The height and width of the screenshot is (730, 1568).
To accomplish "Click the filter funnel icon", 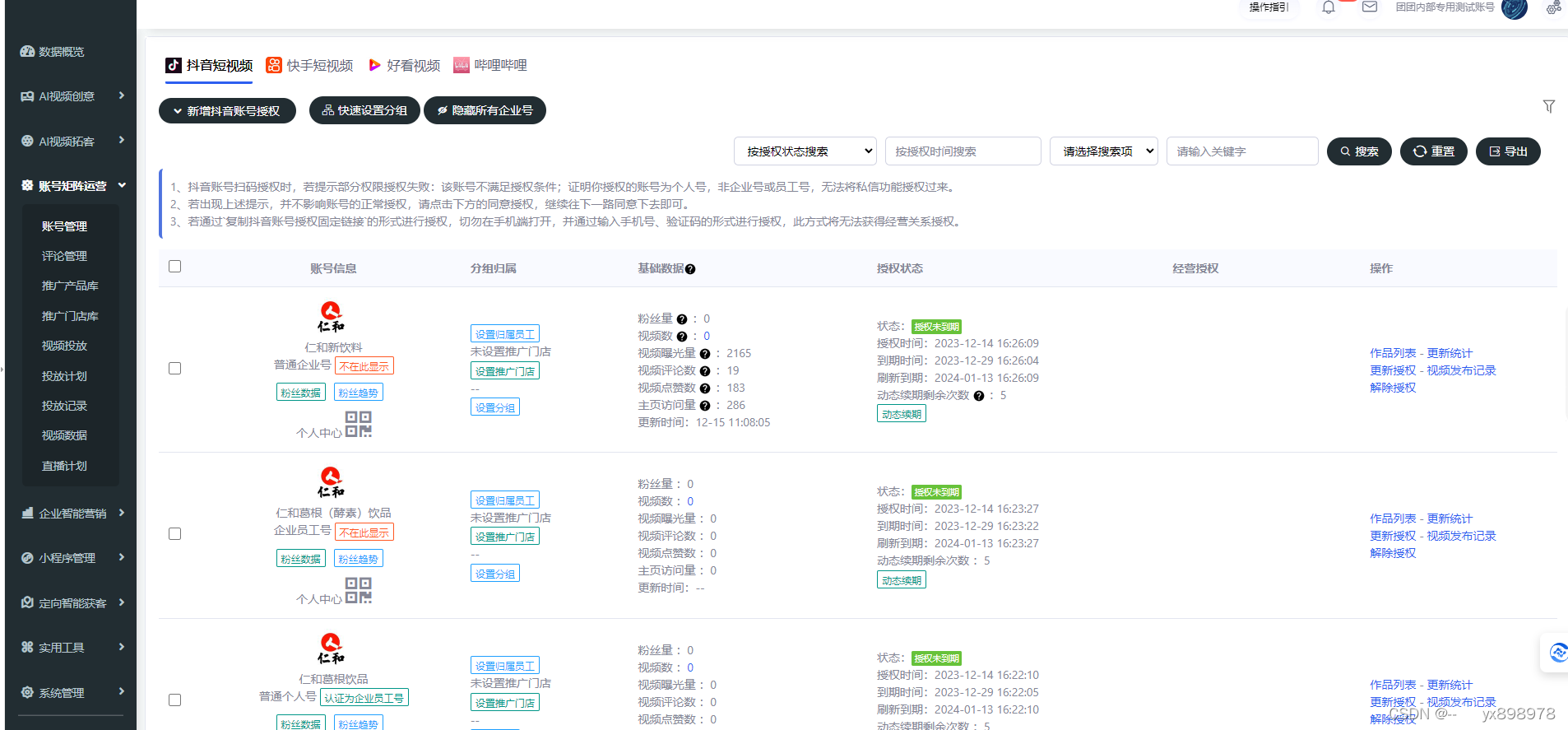I will [1549, 106].
